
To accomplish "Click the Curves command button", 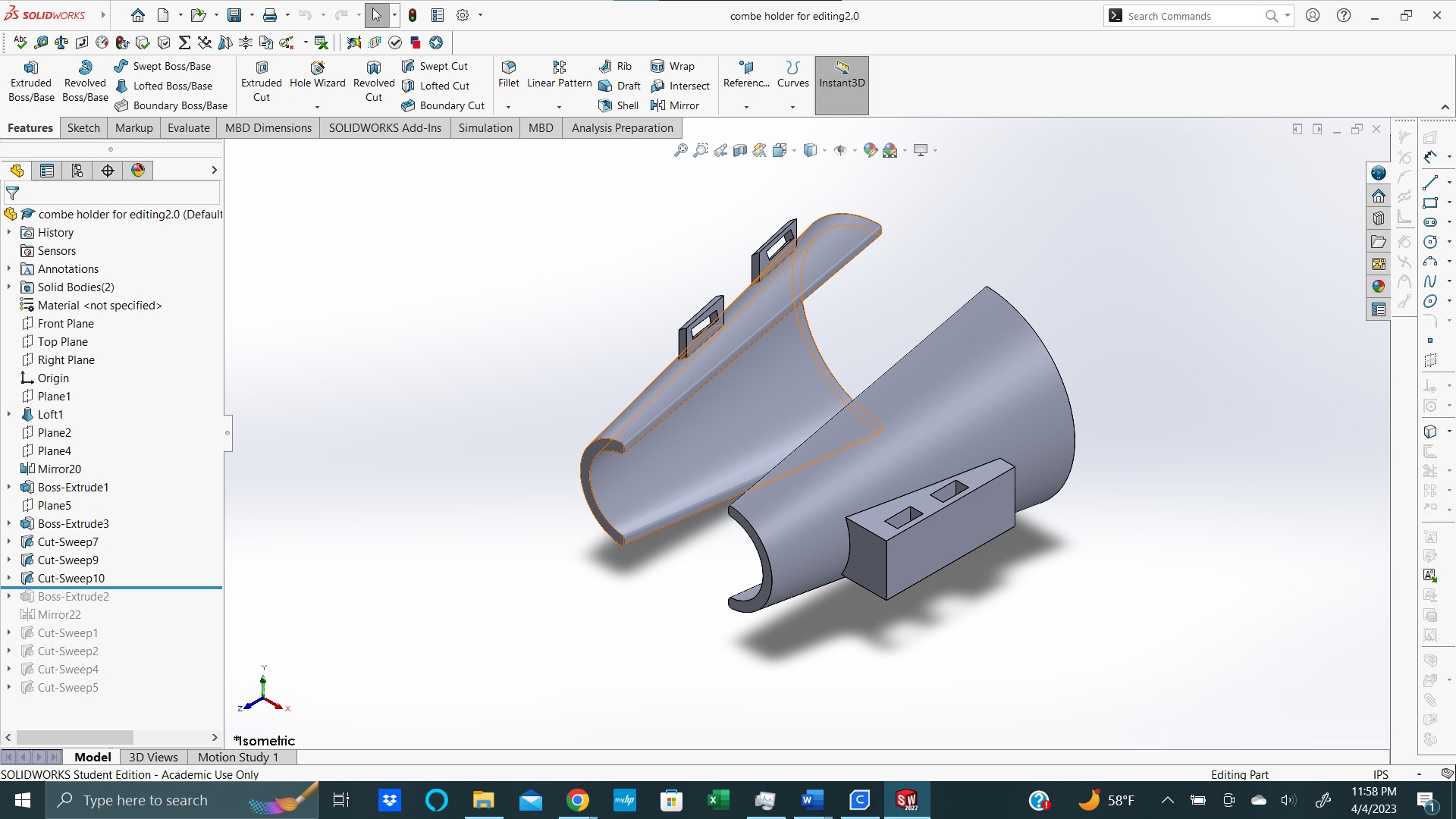I will tap(792, 76).
